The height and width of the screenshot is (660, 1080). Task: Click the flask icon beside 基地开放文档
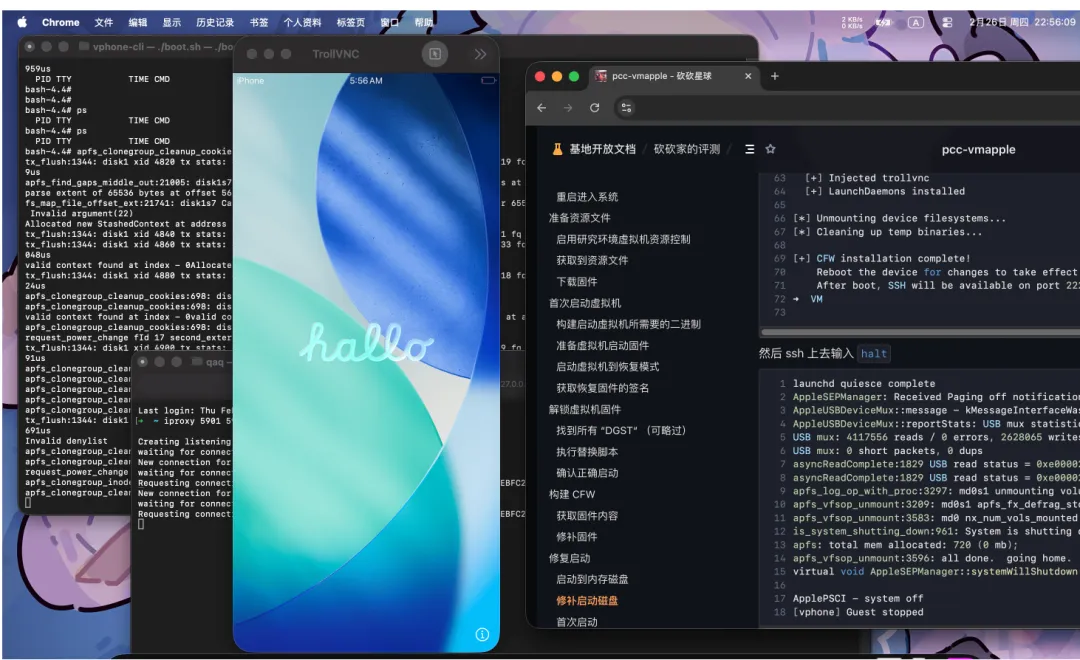557,149
